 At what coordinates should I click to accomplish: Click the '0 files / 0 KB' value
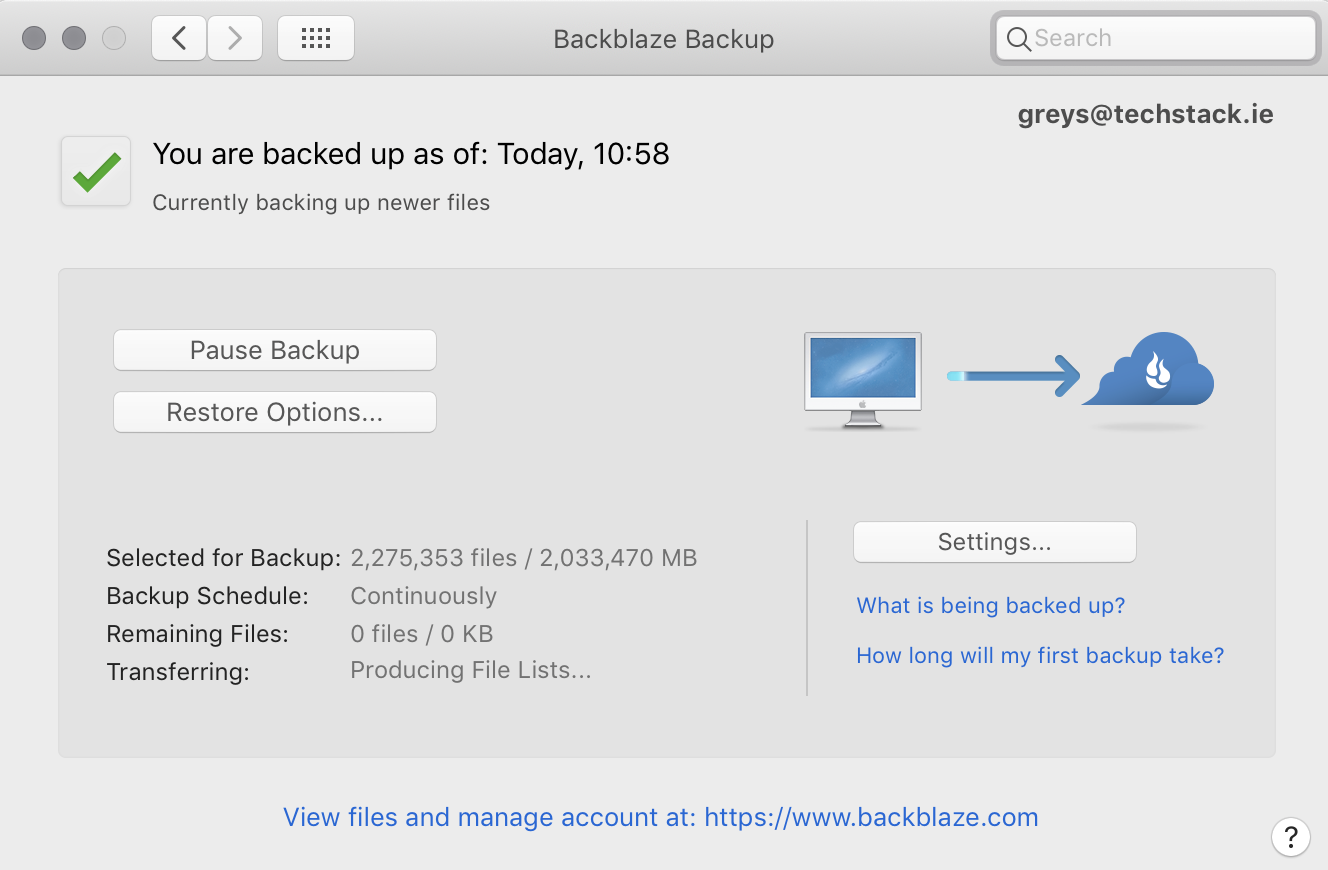pyautogui.click(x=422, y=634)
